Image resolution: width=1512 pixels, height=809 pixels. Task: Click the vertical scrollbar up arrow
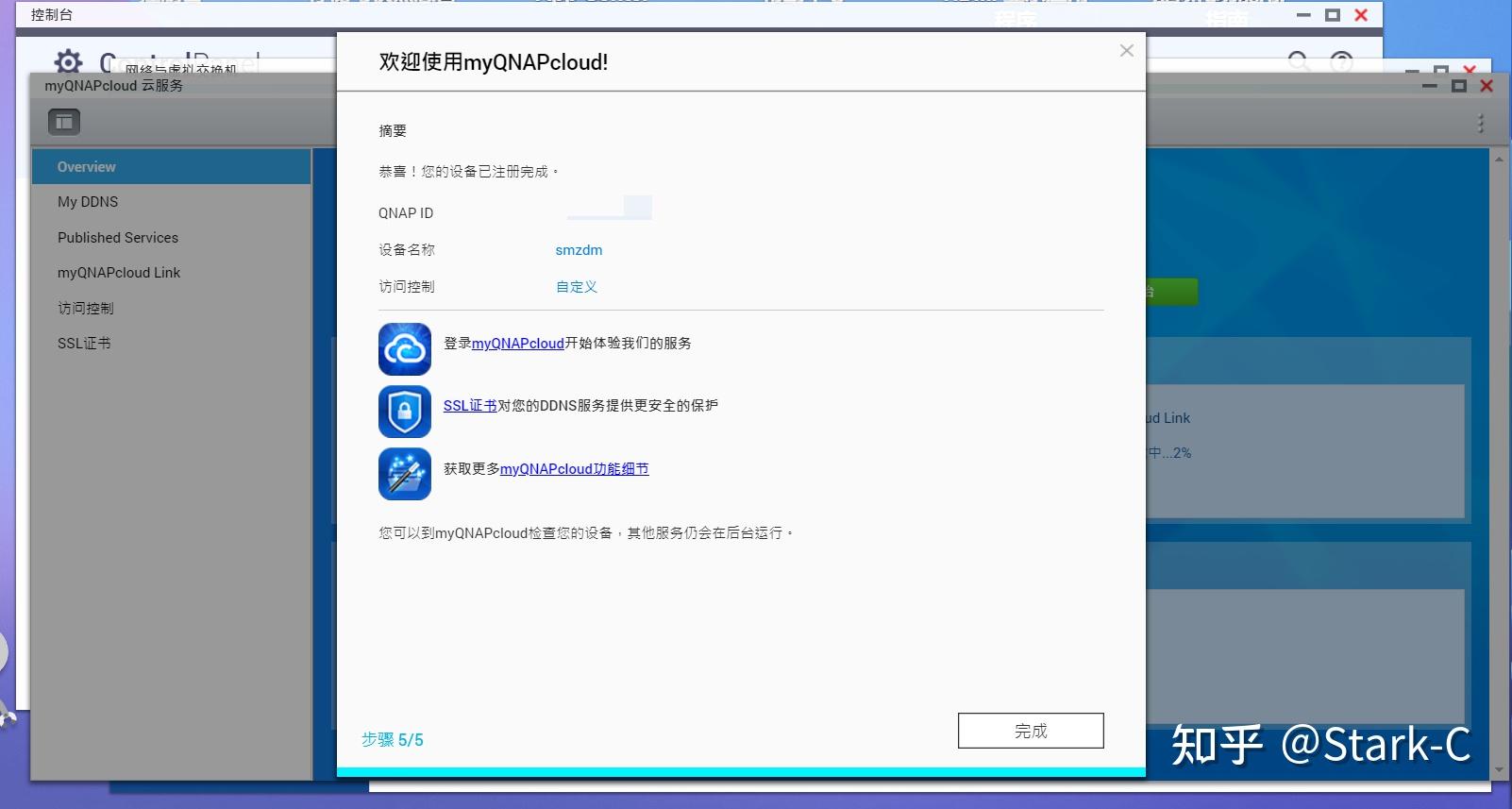(1499, 160)
